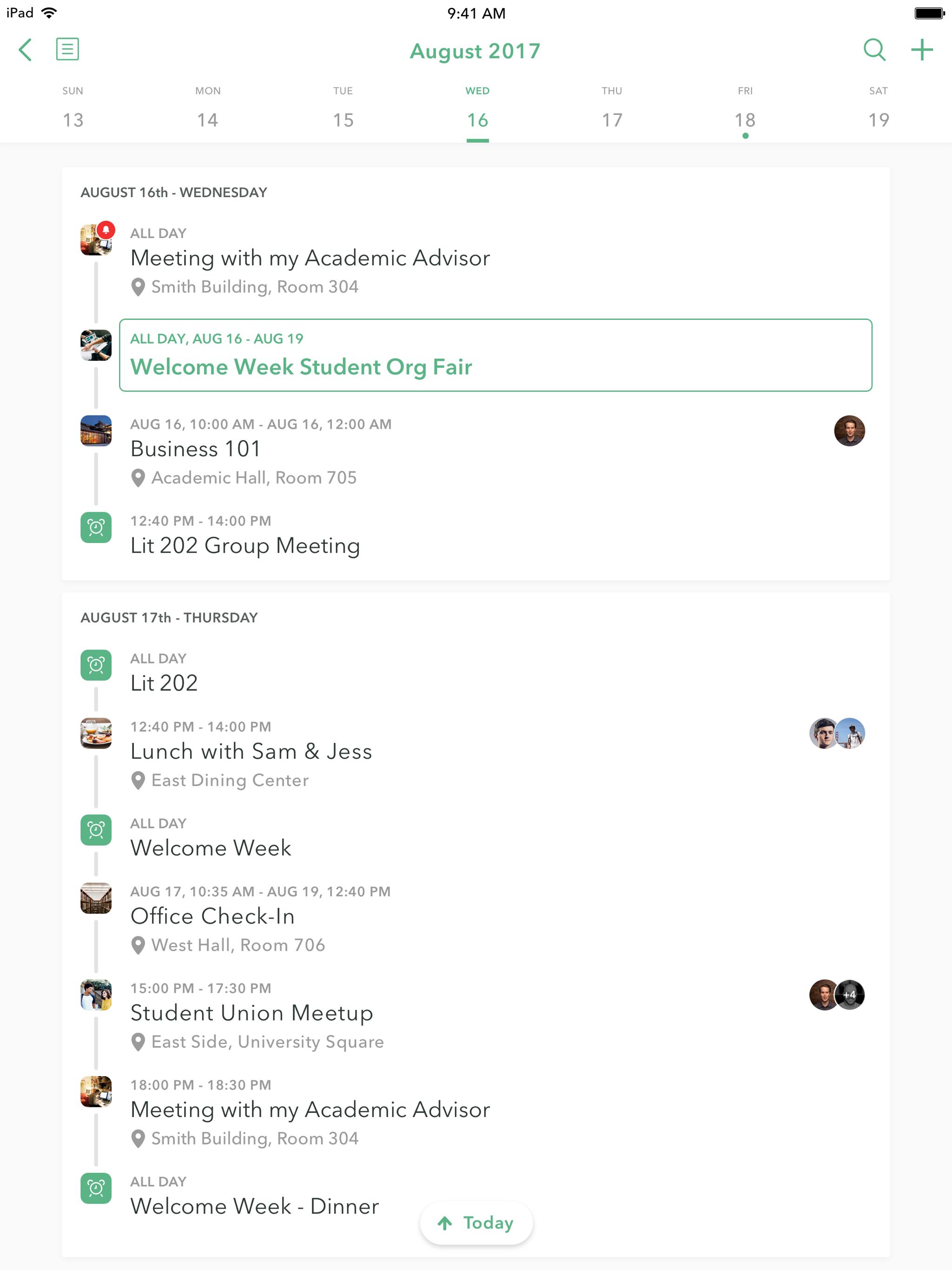The image size is (952, 1270).
Task: Open the Welcome Week Student Org Fair event
Action: [x=495, y=356]
